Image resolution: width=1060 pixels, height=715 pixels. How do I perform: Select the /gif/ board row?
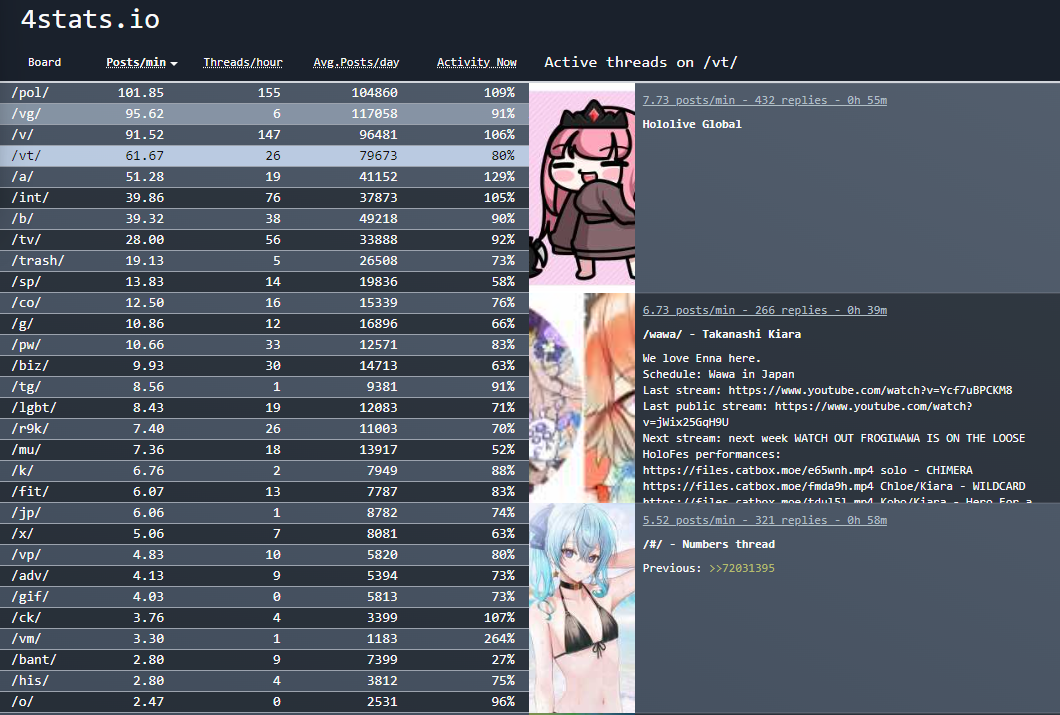tap(264, 596)
